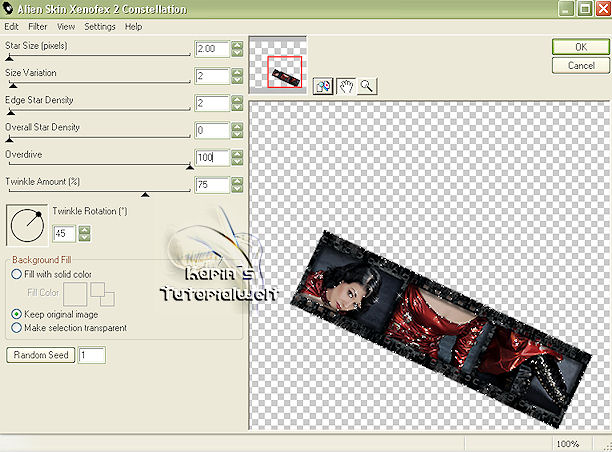This screenshot has height=452, width=612.
Task: Minimize the Xenofex Constellation window
Action: 566,9
